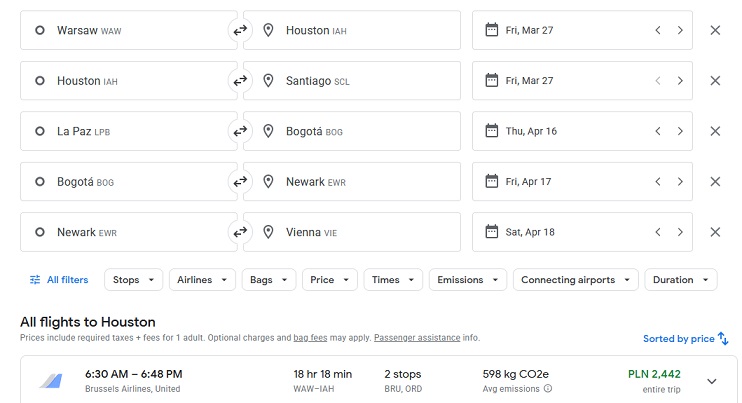Show avg emissions info icon
Screen dimensions: 742x403
548,389
